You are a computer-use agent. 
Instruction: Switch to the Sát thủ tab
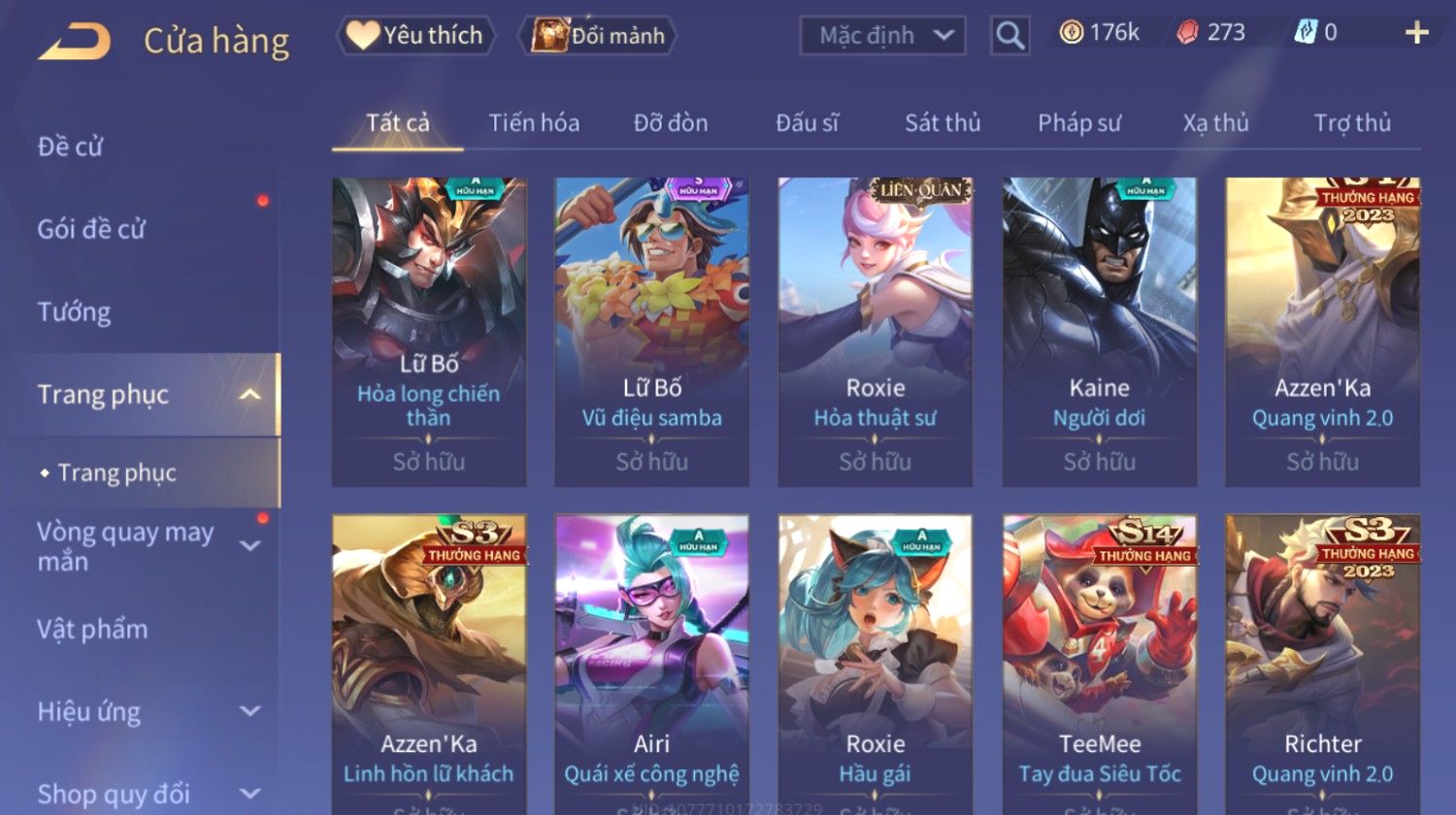[x=943, y=123]
